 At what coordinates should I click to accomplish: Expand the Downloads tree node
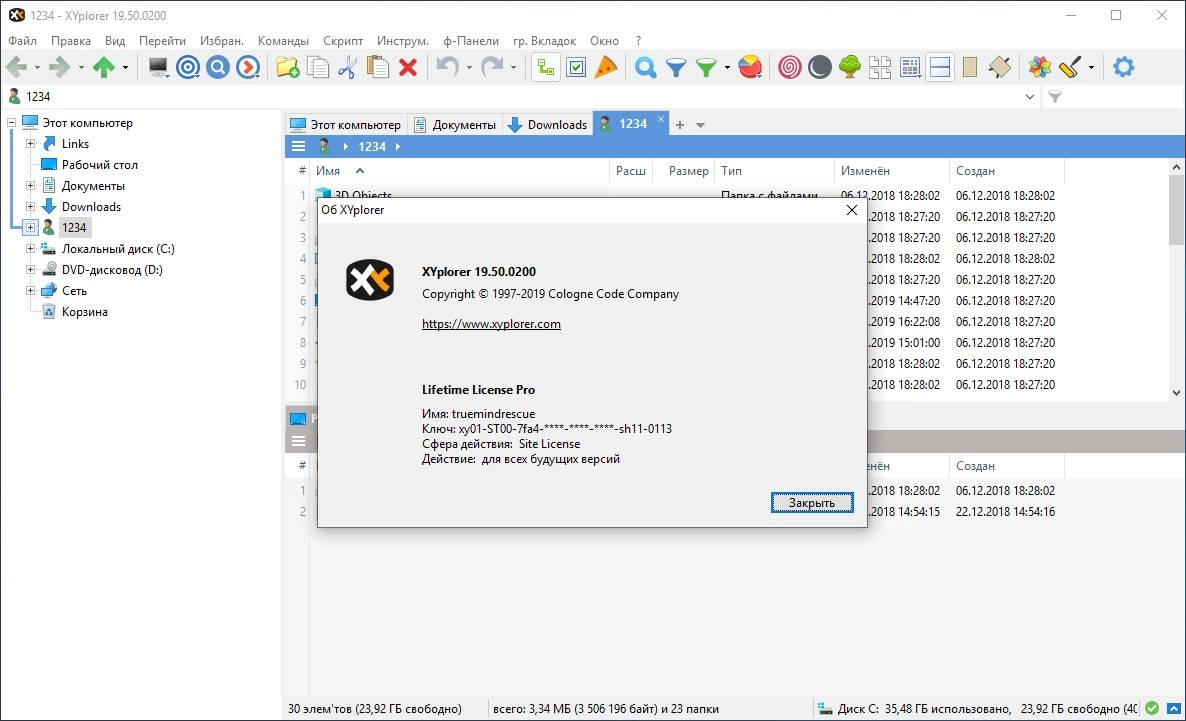click(x=30, y=207)
